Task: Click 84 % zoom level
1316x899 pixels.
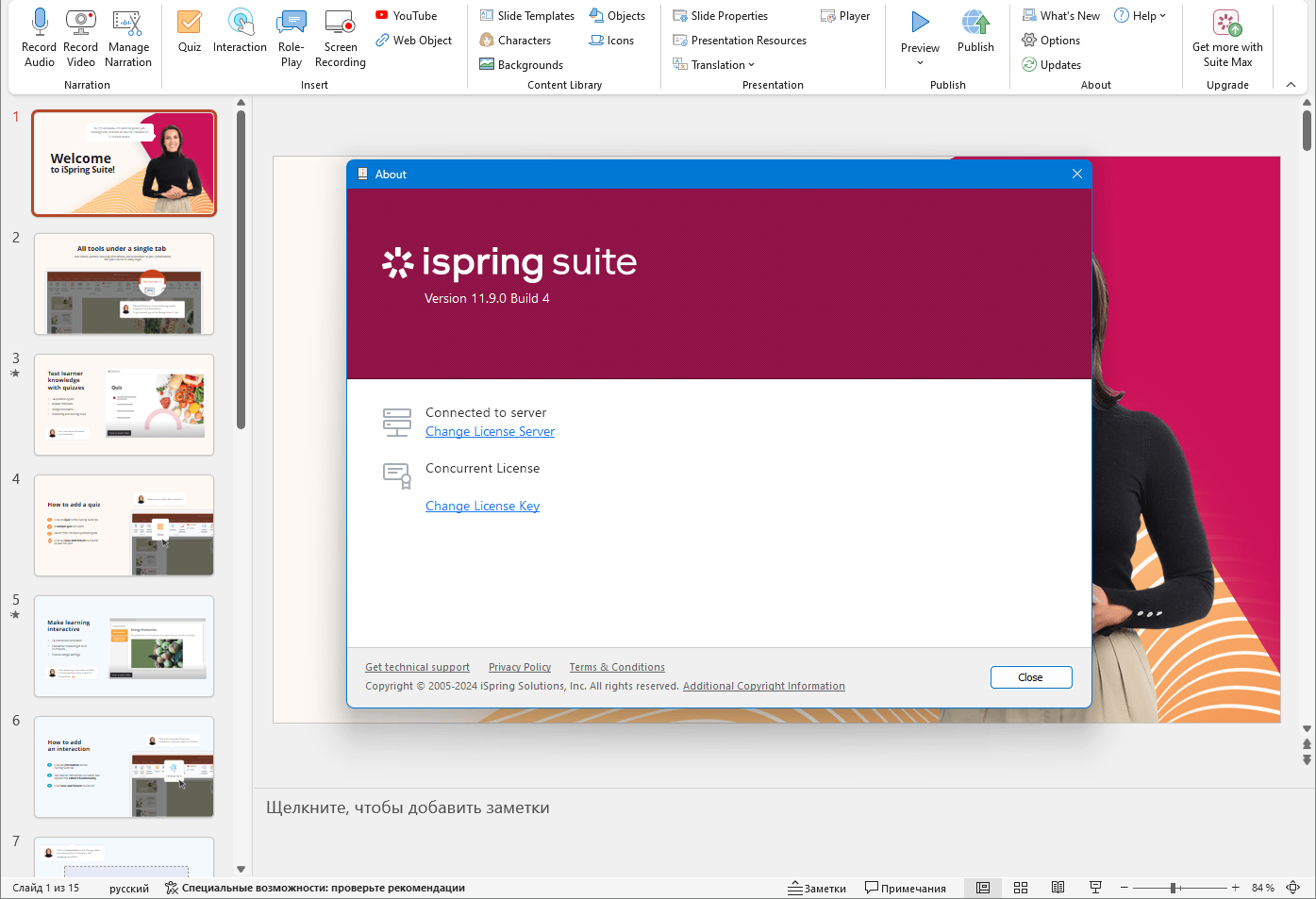Action: pyautogui.click(x=1263, y=888)
